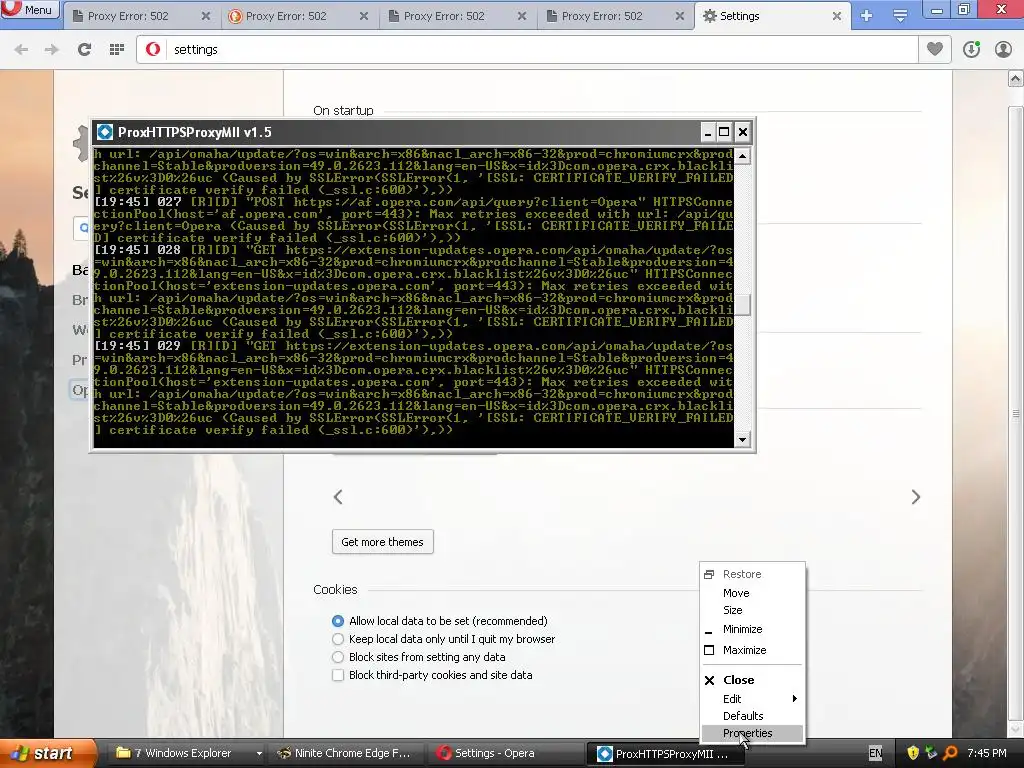Expand the Windows Explorer taskbar group dropdown
1024x768 pixels.
259,754
